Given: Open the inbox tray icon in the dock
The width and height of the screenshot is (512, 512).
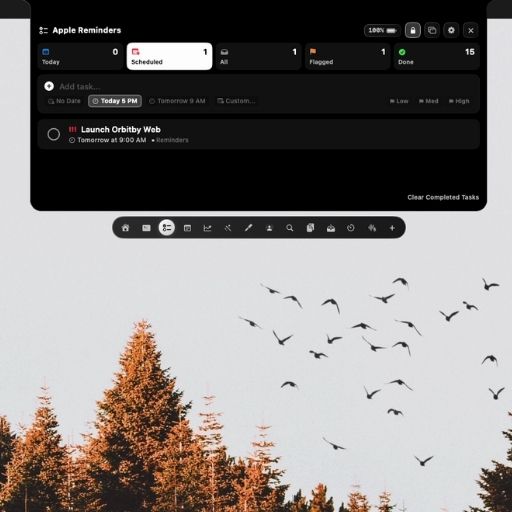Looking at the screenshot, I should pos(331,228).
